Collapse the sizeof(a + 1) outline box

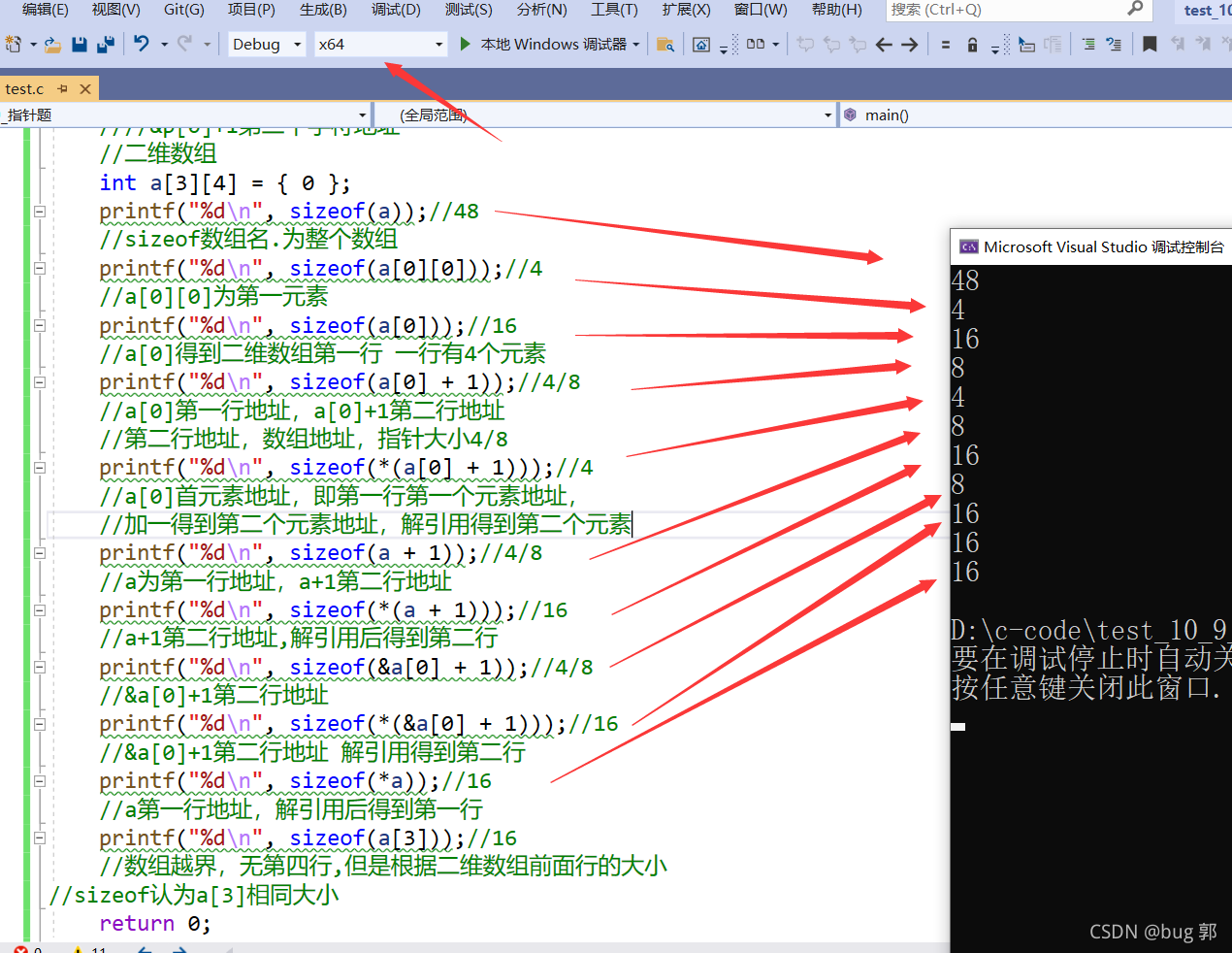(40, 553)
